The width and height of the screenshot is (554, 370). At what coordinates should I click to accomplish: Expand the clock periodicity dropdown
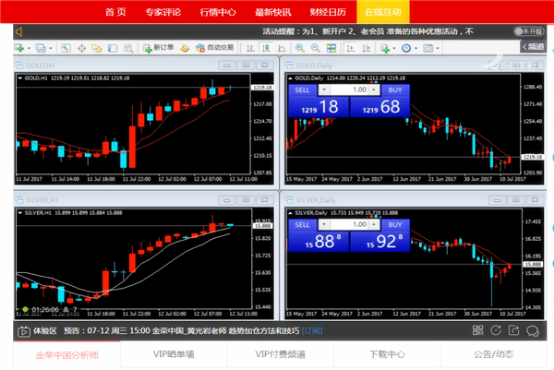(x=416, y=48)
